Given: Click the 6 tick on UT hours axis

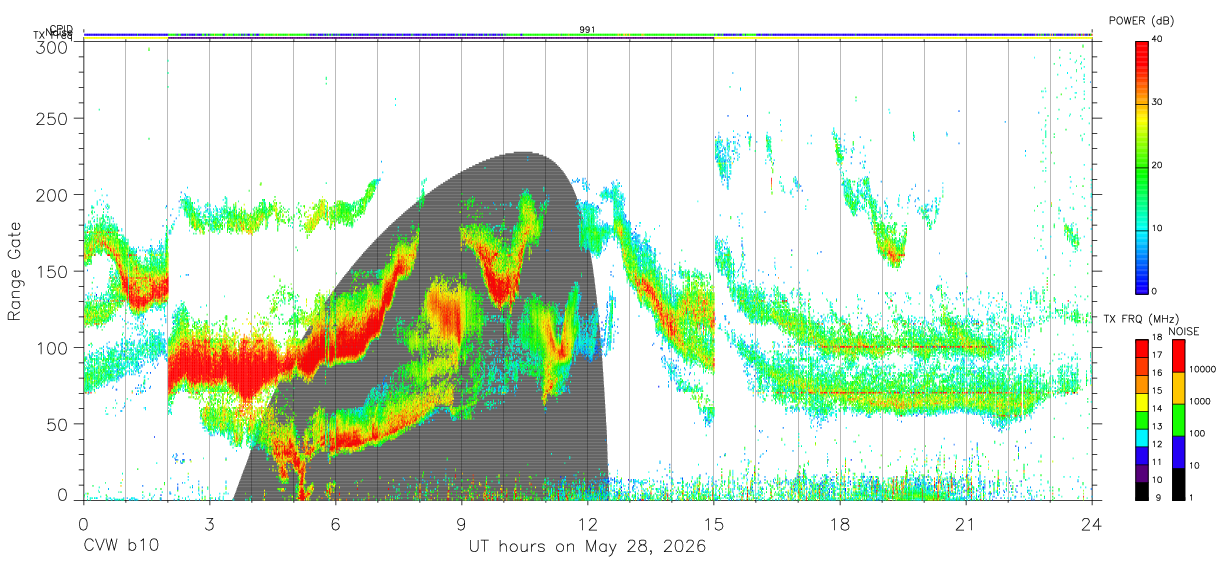Looking at the screenshot, I should (335, 523).
